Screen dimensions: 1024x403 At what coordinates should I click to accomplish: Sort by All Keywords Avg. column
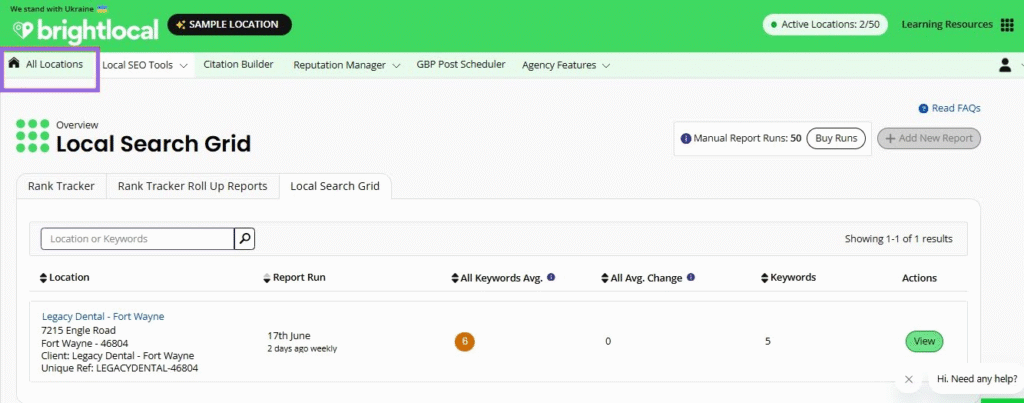point(455,278)
